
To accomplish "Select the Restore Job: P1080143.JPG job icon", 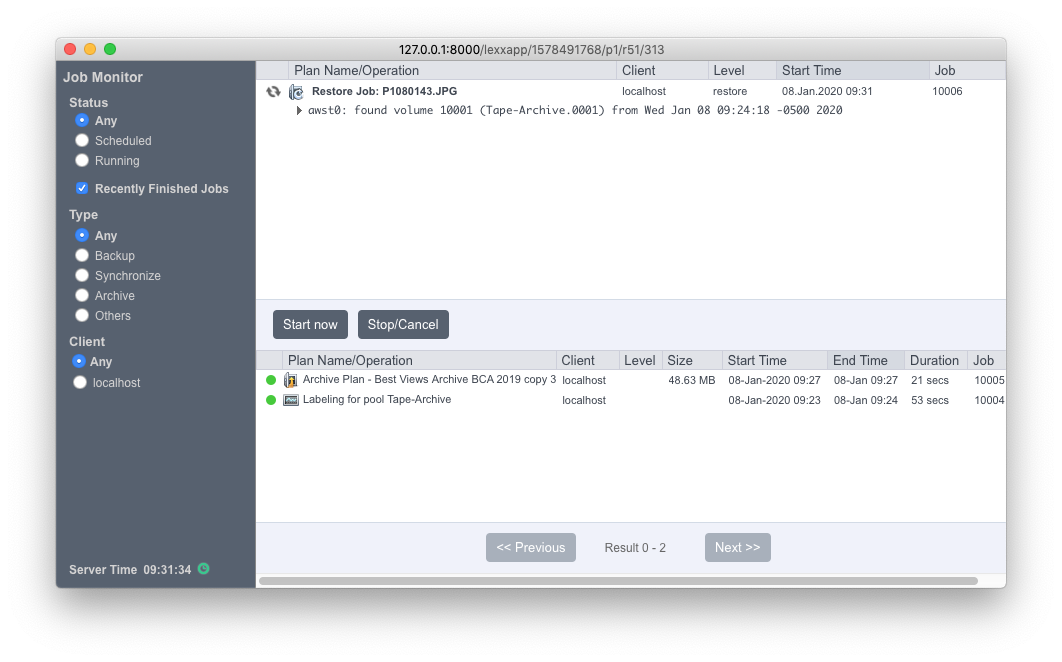I will coord(294,90).
